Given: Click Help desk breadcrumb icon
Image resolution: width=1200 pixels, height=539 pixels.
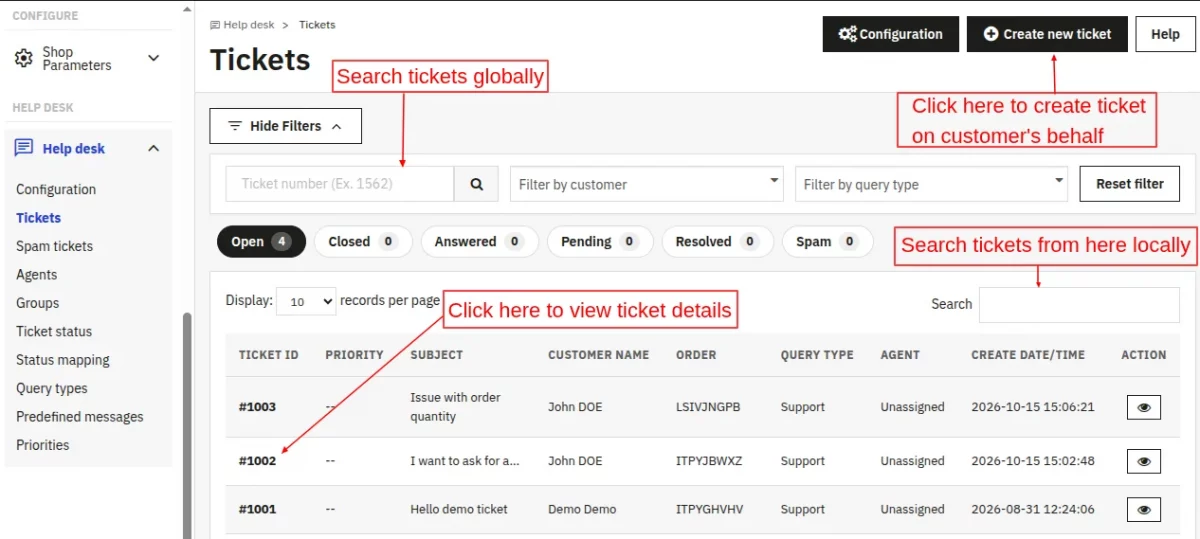Looking at the screenshot, I should (x=215, y=24).
